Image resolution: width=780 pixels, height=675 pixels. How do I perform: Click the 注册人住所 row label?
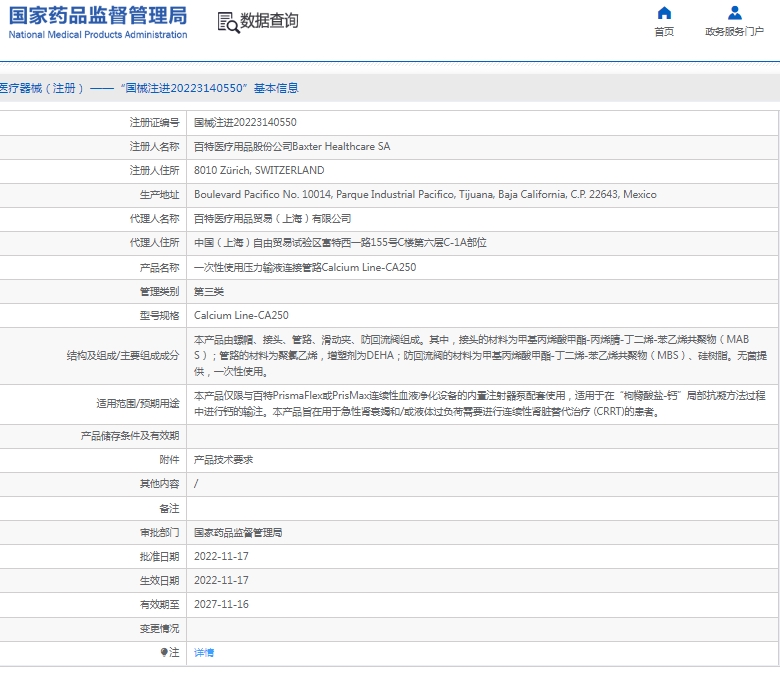point(154,171)
